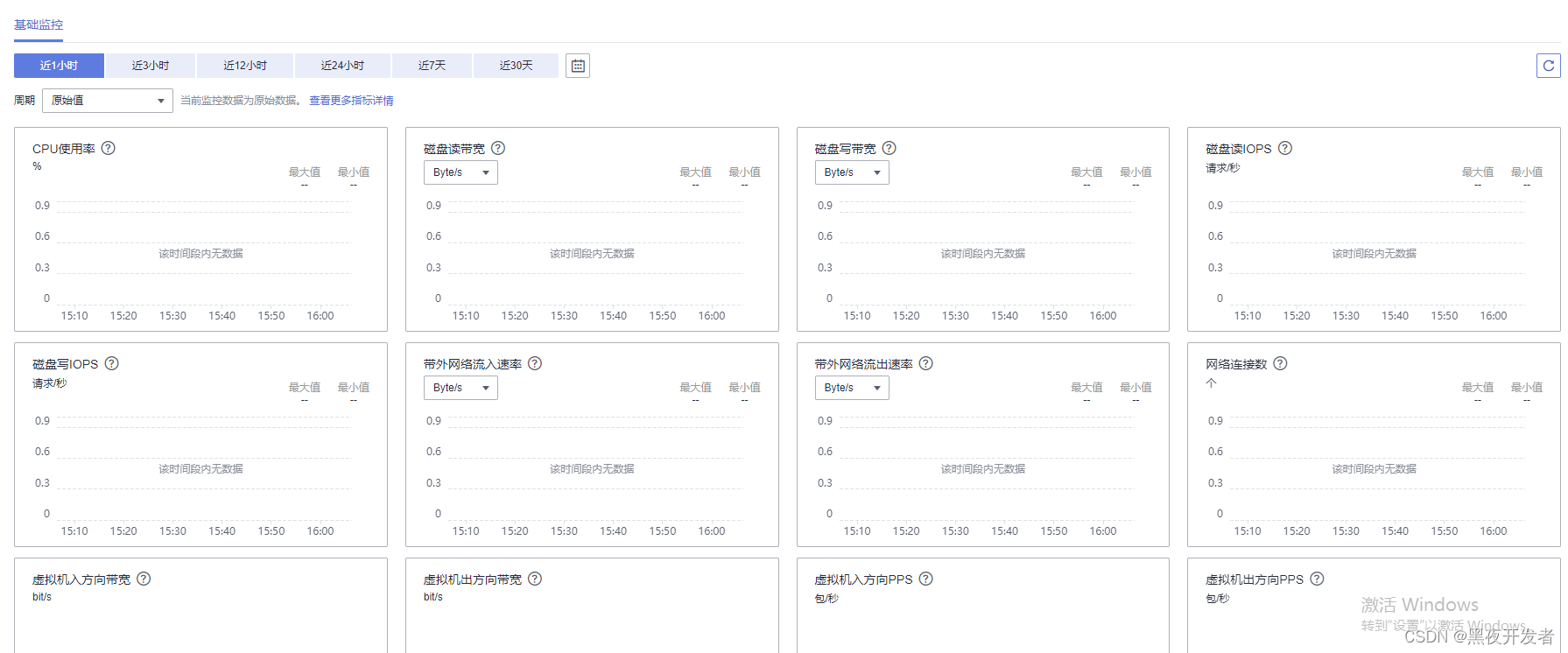Viewport: 1568px width, 653px height.
Task: Open Byte/s unit dropdown for 磁盘写带宽
Action: pyautogui.click(x=852, y=172)
